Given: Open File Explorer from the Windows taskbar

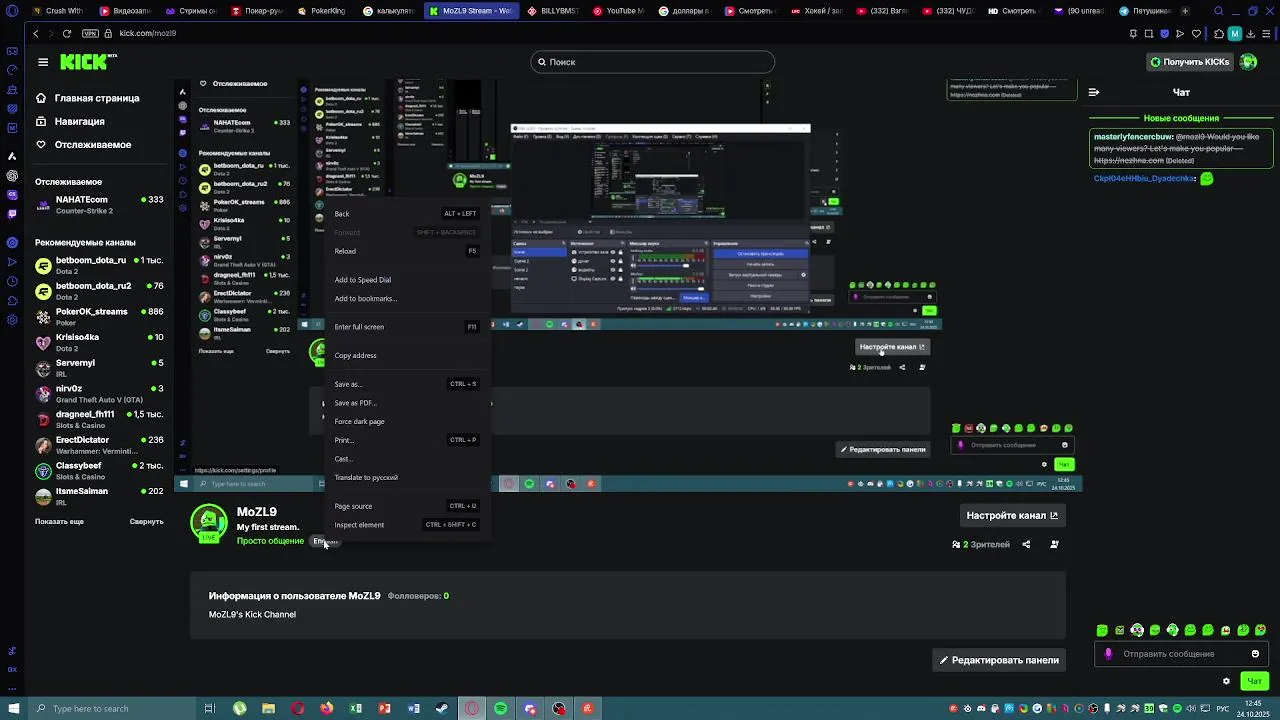Looking at the screenshot, I should point(269,708).
